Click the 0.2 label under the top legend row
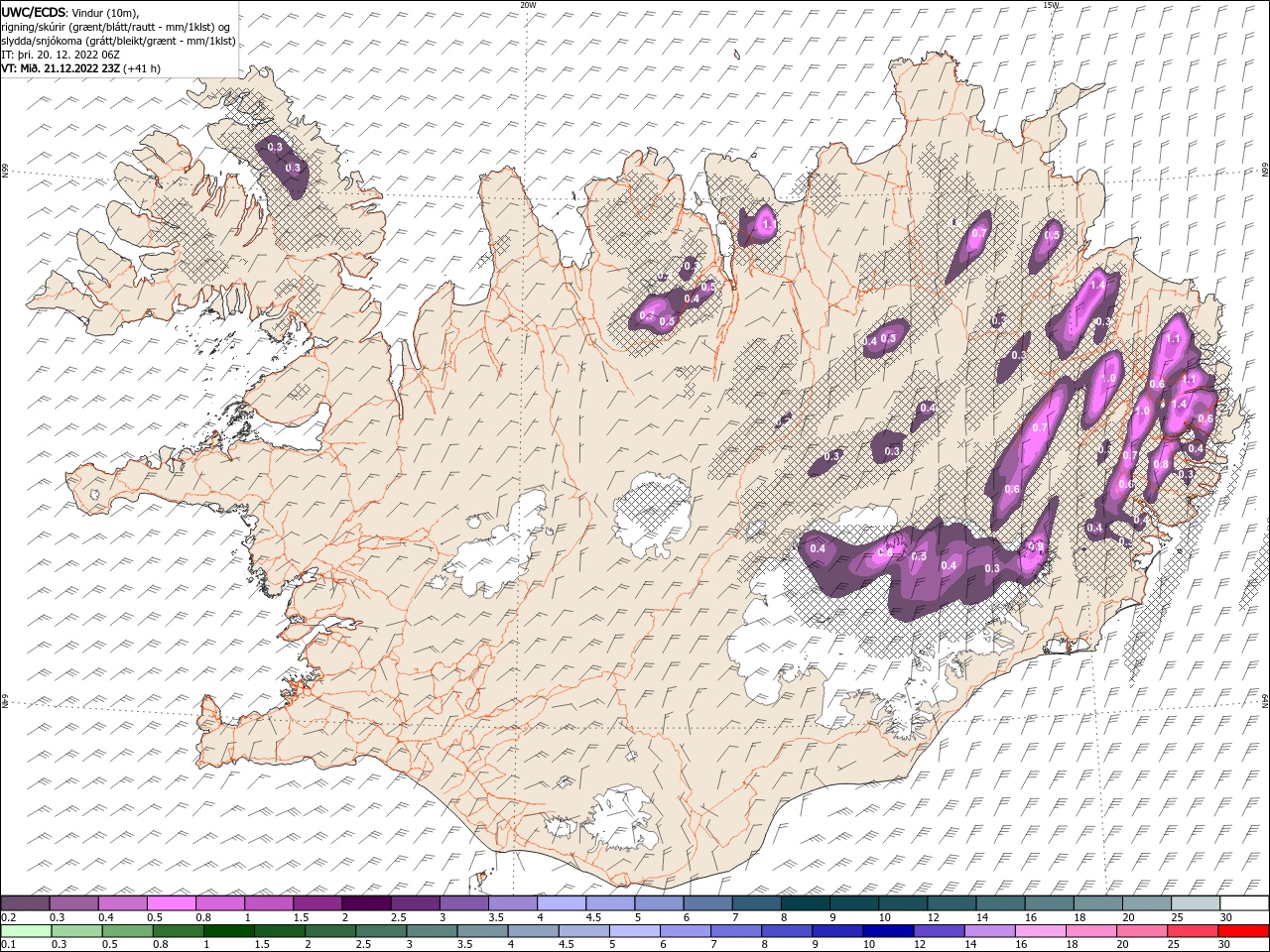 pyautogui.click(x=7, y=917)
